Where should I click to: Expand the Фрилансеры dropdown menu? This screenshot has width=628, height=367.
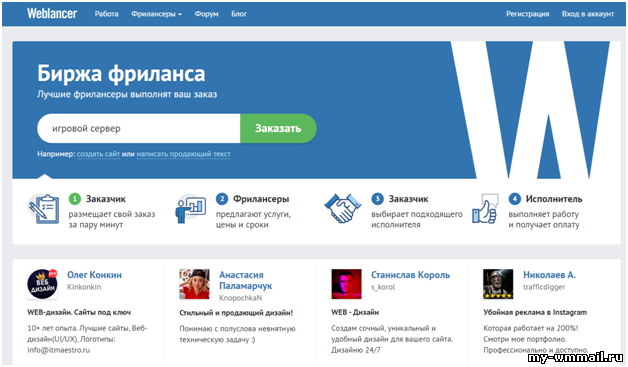[x=157, y=14]
